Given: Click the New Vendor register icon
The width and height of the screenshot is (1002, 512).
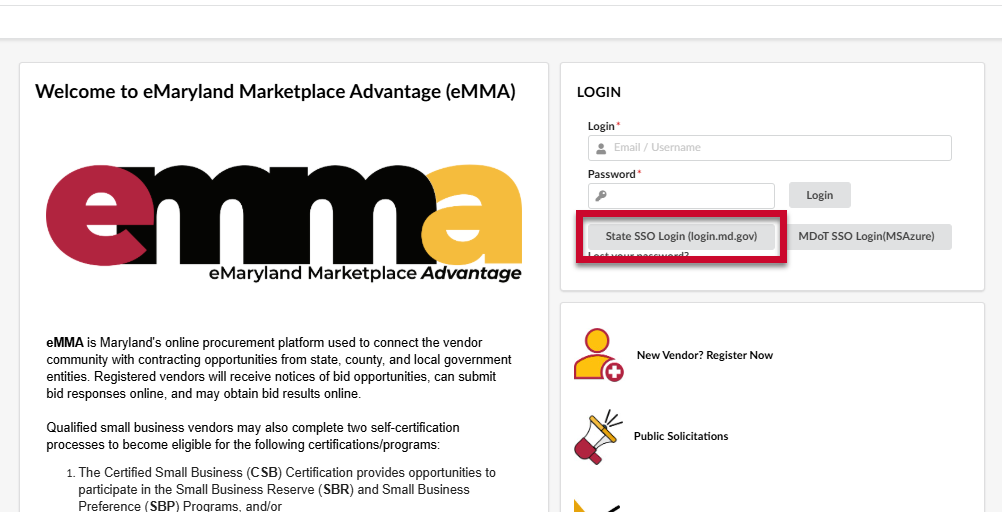Looking at the screenshot, I should pyautogui.click(x=599, y=355).
